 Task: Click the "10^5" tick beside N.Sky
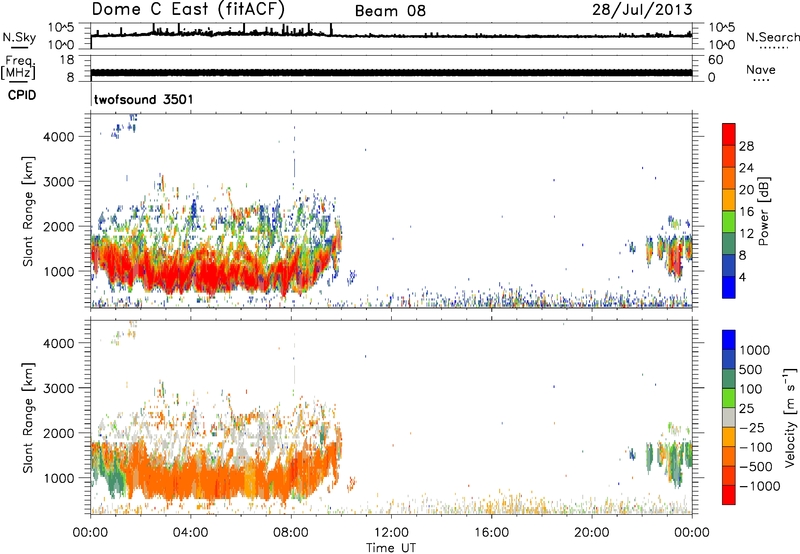click(61, 28)
